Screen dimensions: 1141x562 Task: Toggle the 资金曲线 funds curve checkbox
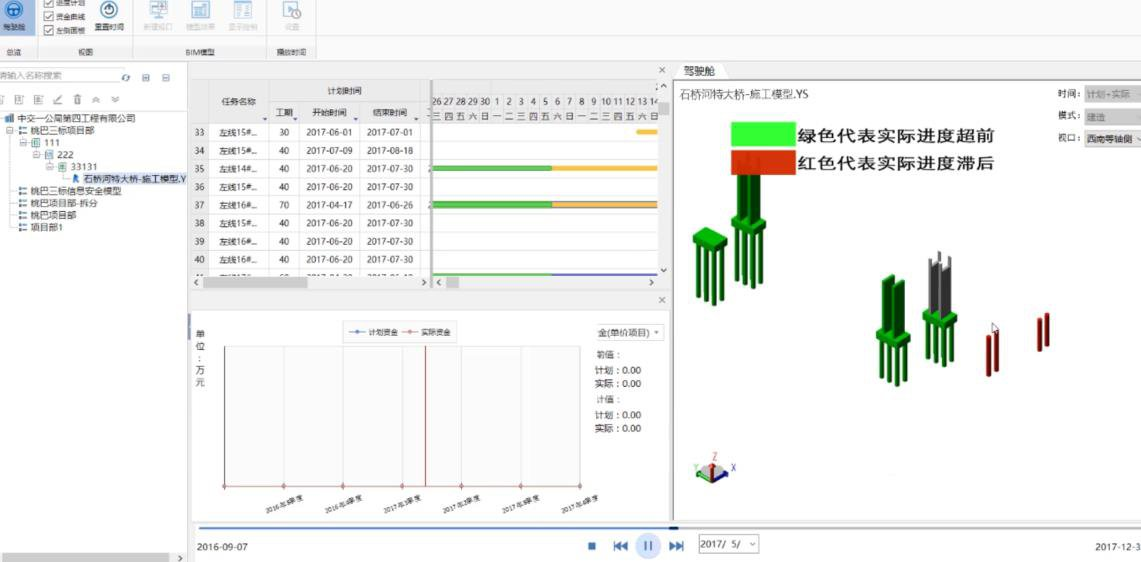pos(49,16)
